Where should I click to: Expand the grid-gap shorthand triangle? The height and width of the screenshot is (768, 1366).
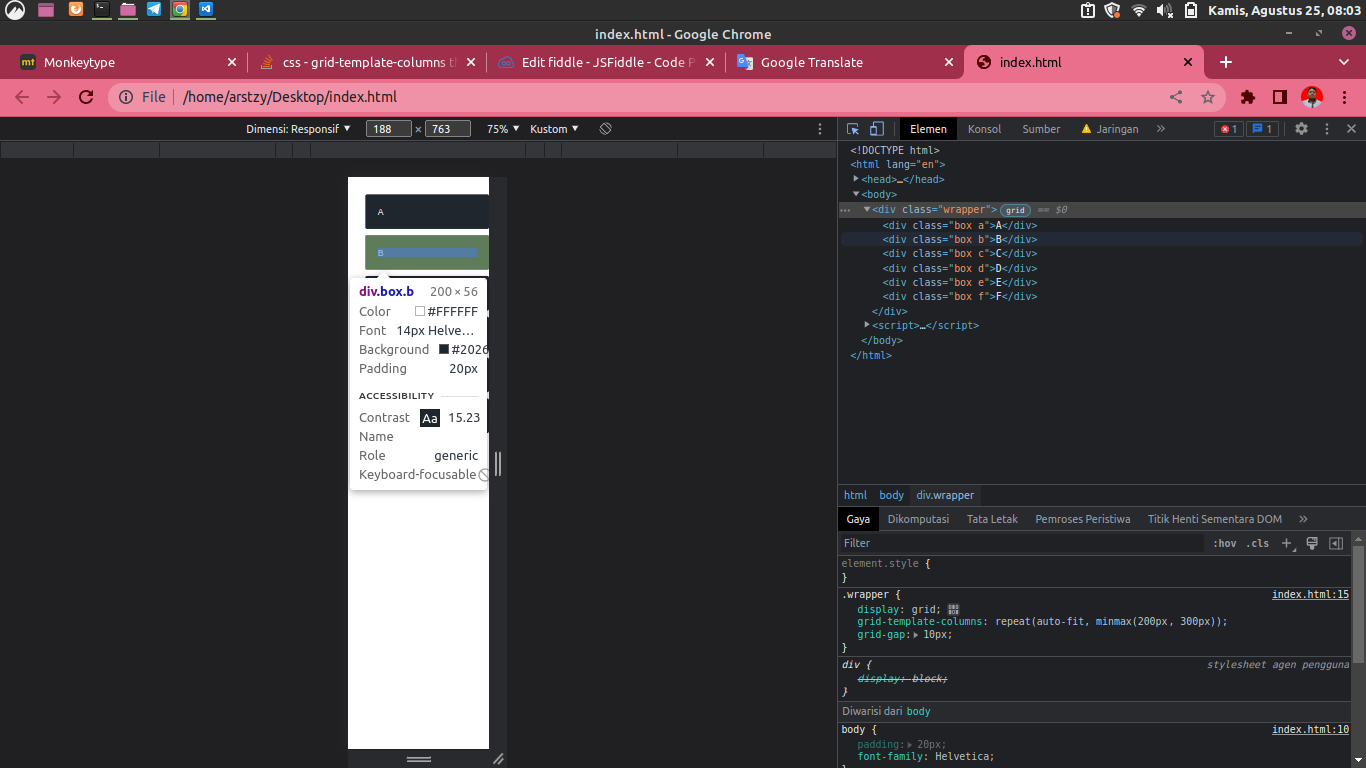(x=916, y=634)
